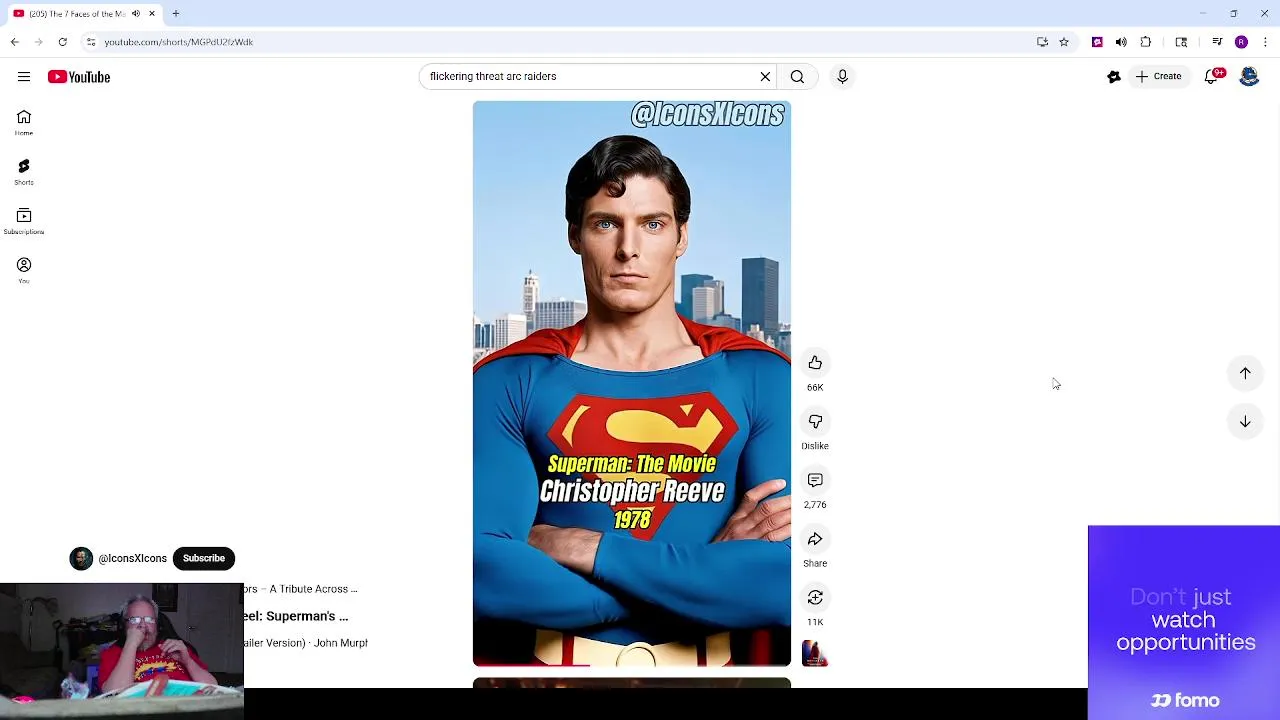Like the Short with 66K likes
Screen dimensions: 1280x720
[x=815, y=363]
